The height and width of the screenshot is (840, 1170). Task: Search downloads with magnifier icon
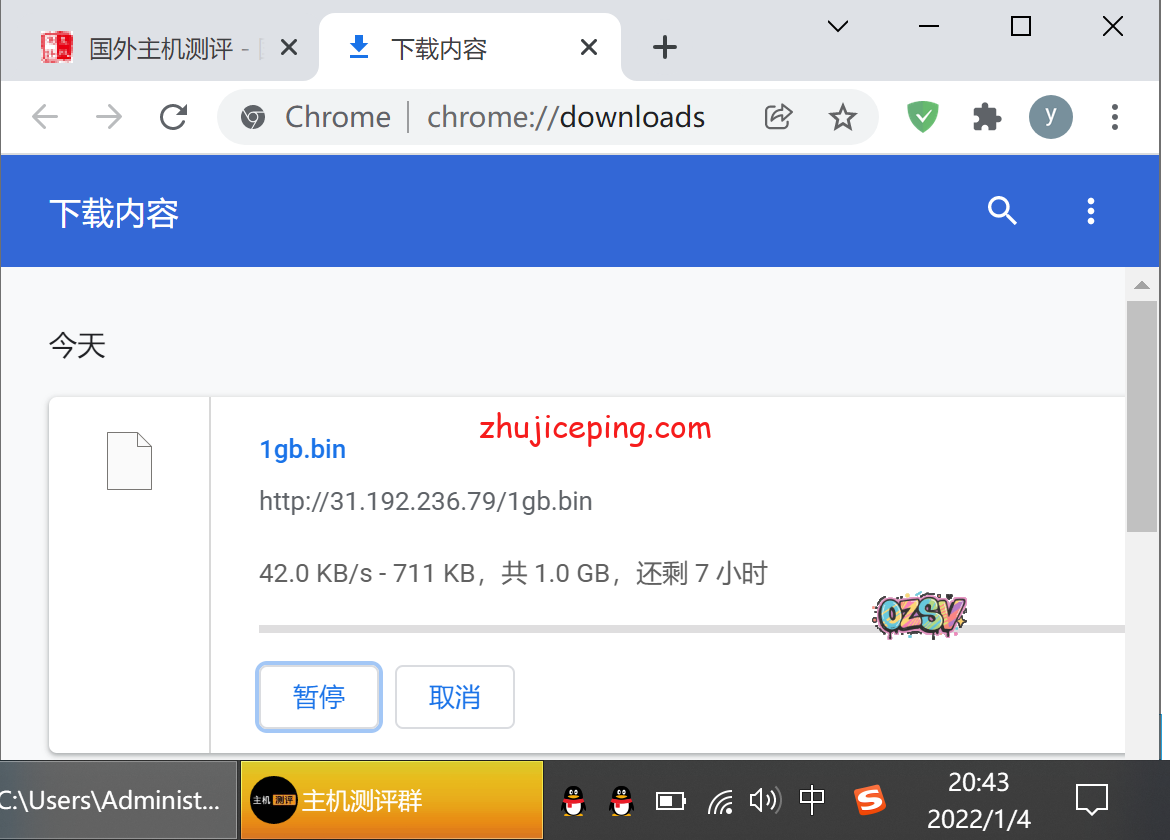1002,211
